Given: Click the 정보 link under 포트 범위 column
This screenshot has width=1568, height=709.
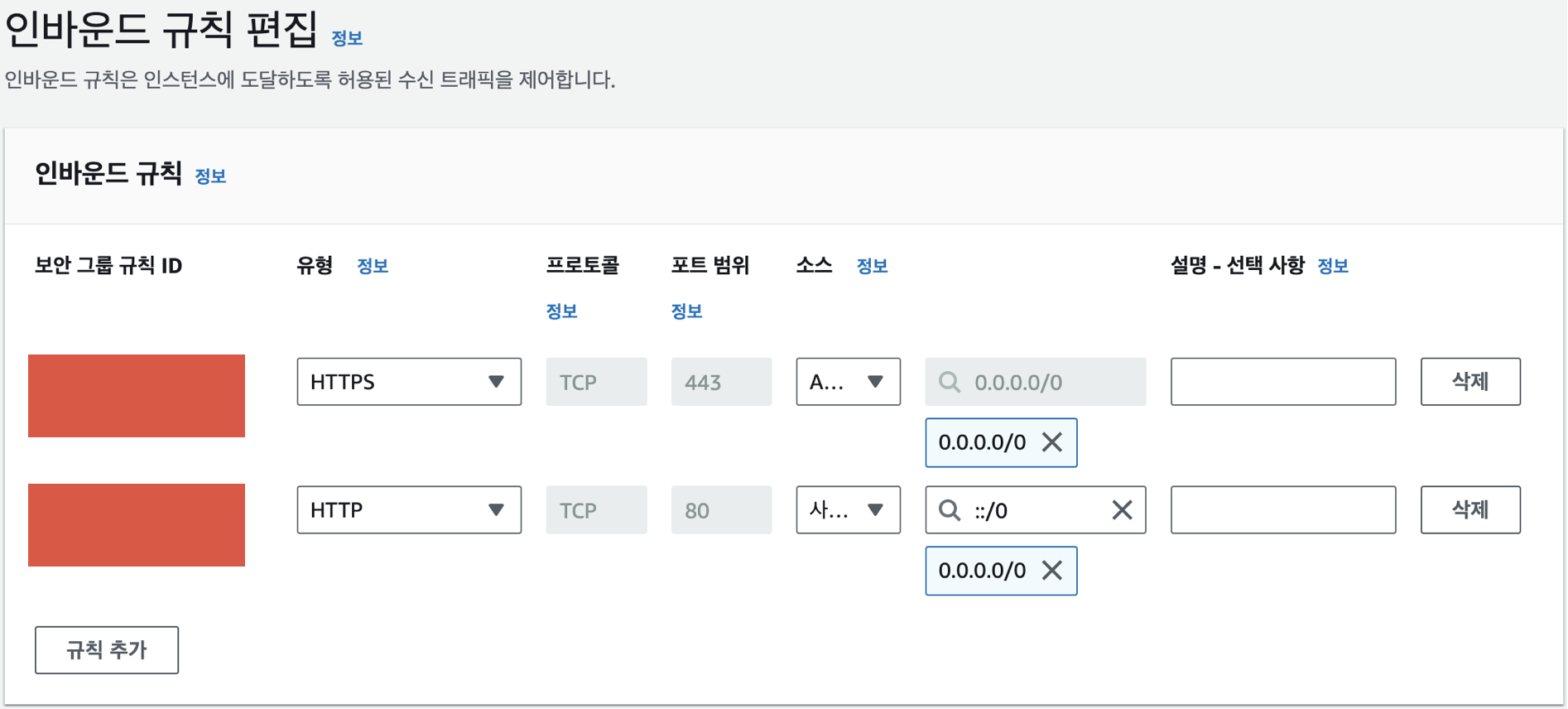Looking at the screenshot, I should pos(686,311).
